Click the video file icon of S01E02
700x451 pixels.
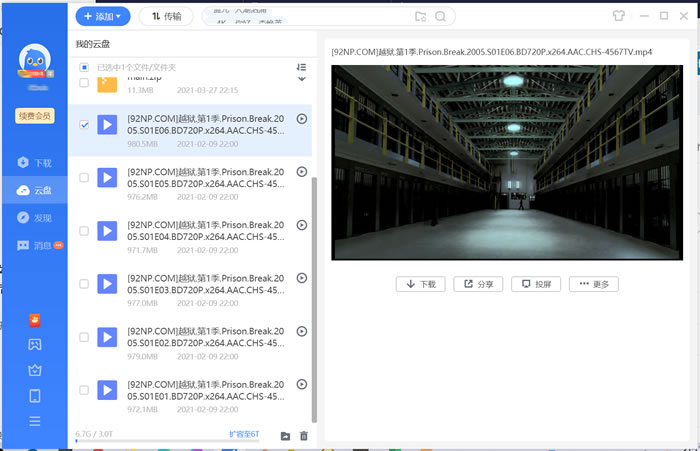(107, 337)
